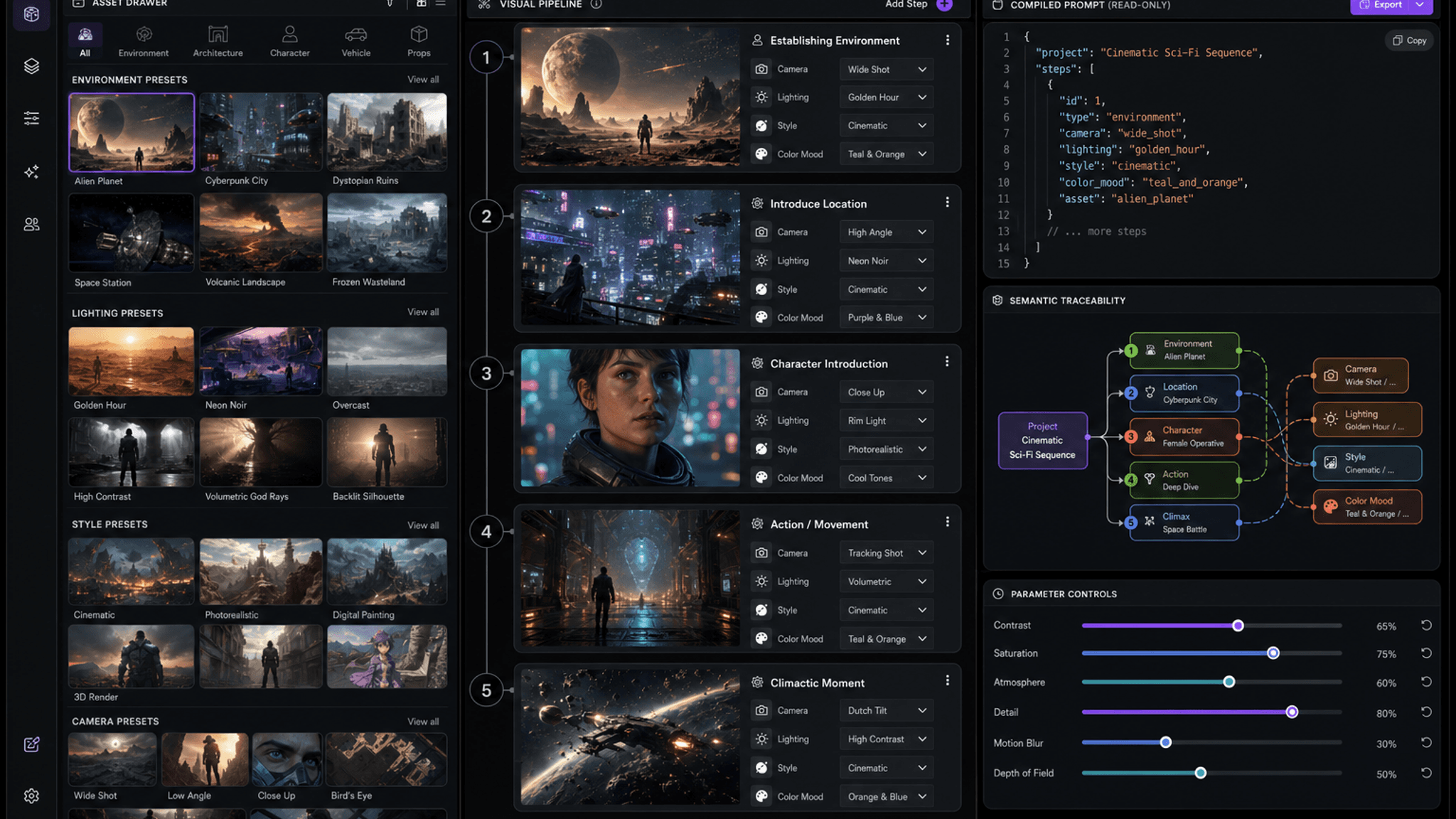This screenshot has height=819, width=1456.
Task: Open options menu for Establishing Environment step
Action: [947, 41]
